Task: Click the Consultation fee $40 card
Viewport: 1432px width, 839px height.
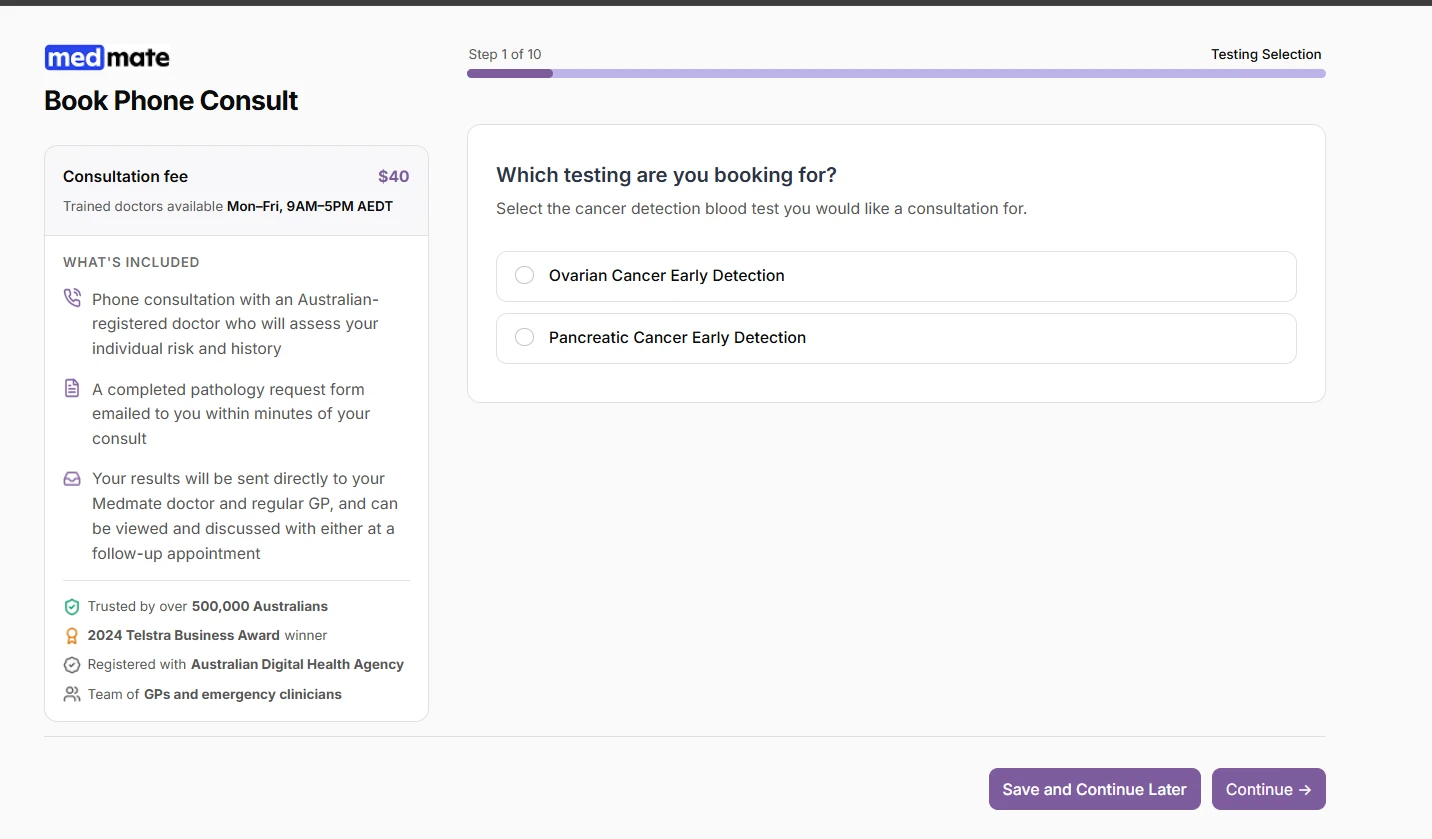Action: pos(236,189)
